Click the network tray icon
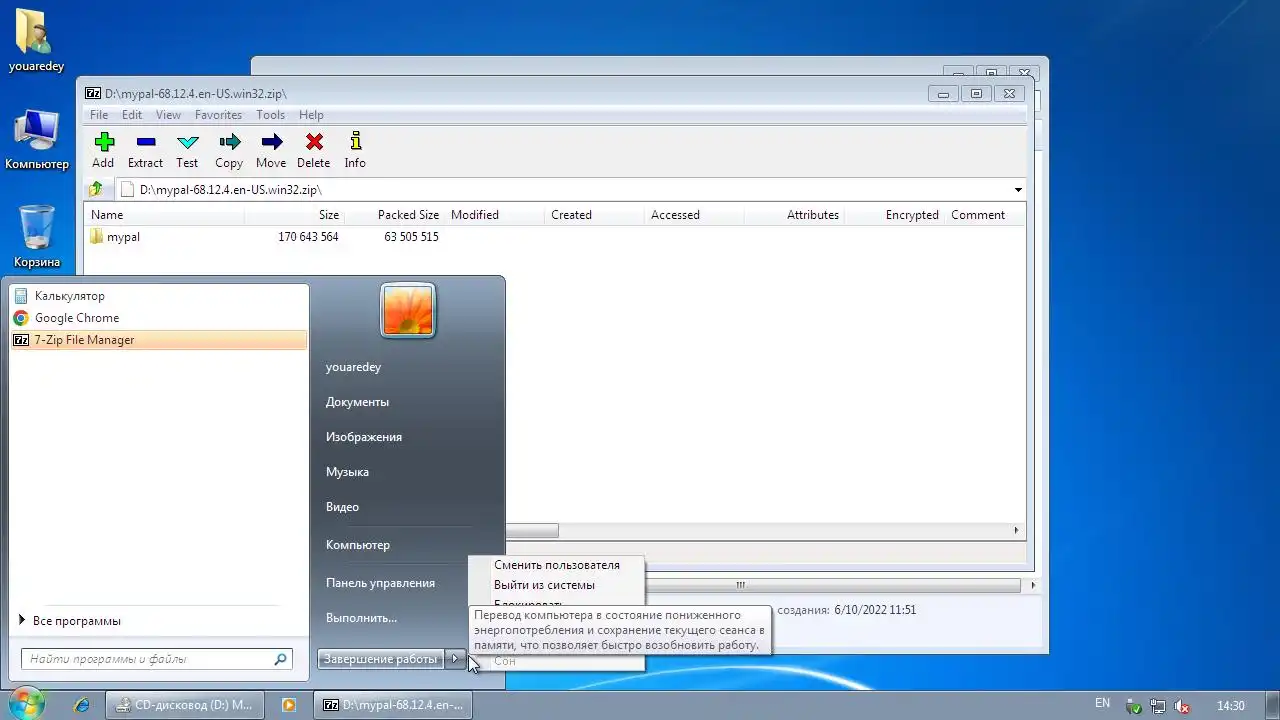Screen dimensions: 1280x720 (1158, 705)
